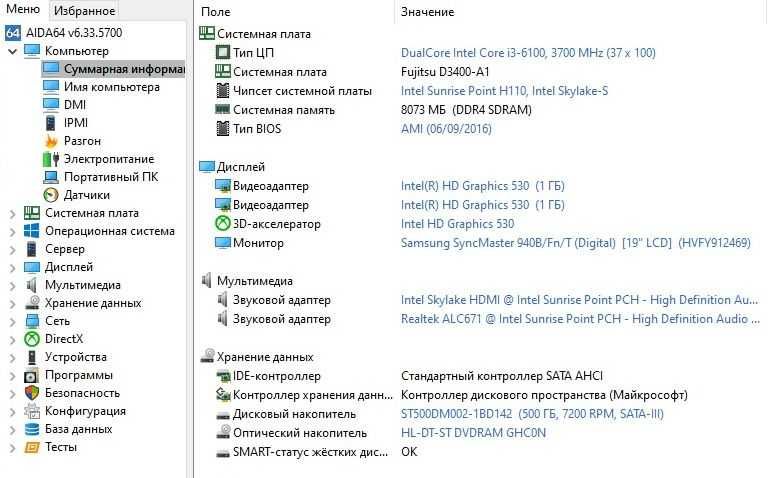Viewport: 782px width, 478px height.
Task: Click the IDE-контроллер card icon
Action: tap(223, 375)
